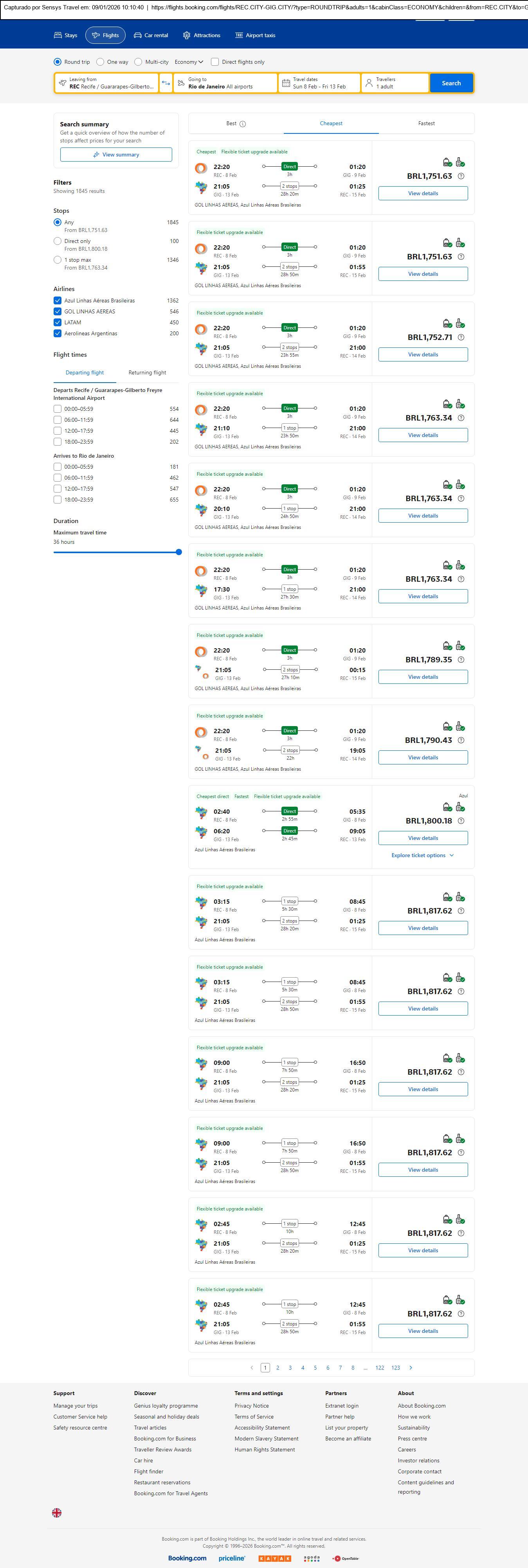Click the Car rental icon in top navigation
Viewport: 528px width, 1568px height.
[138, 35]
